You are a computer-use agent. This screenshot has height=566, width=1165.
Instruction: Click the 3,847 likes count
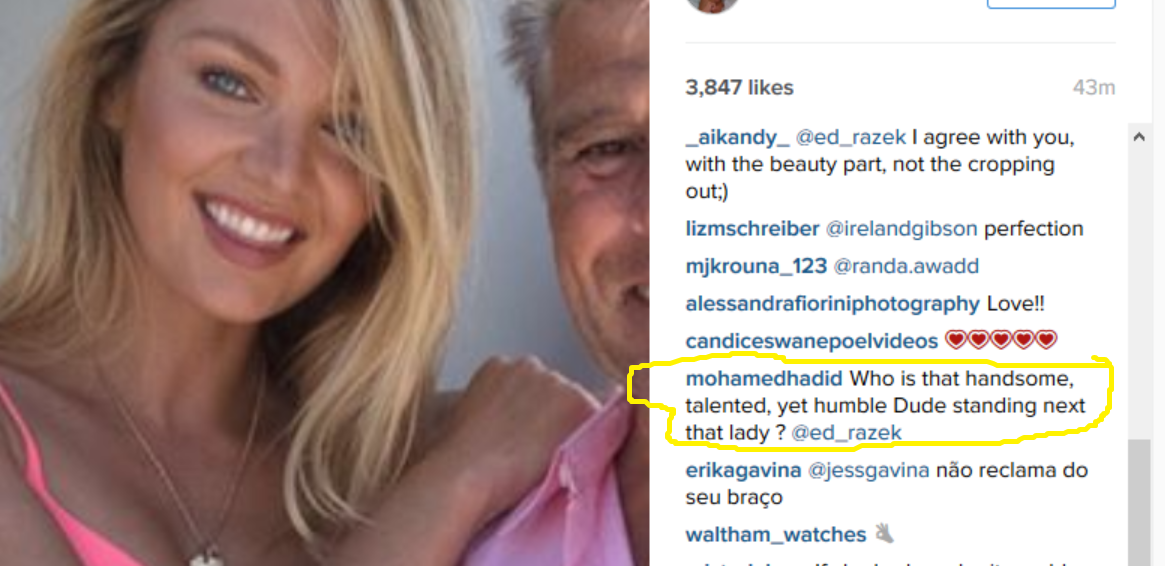739,88
